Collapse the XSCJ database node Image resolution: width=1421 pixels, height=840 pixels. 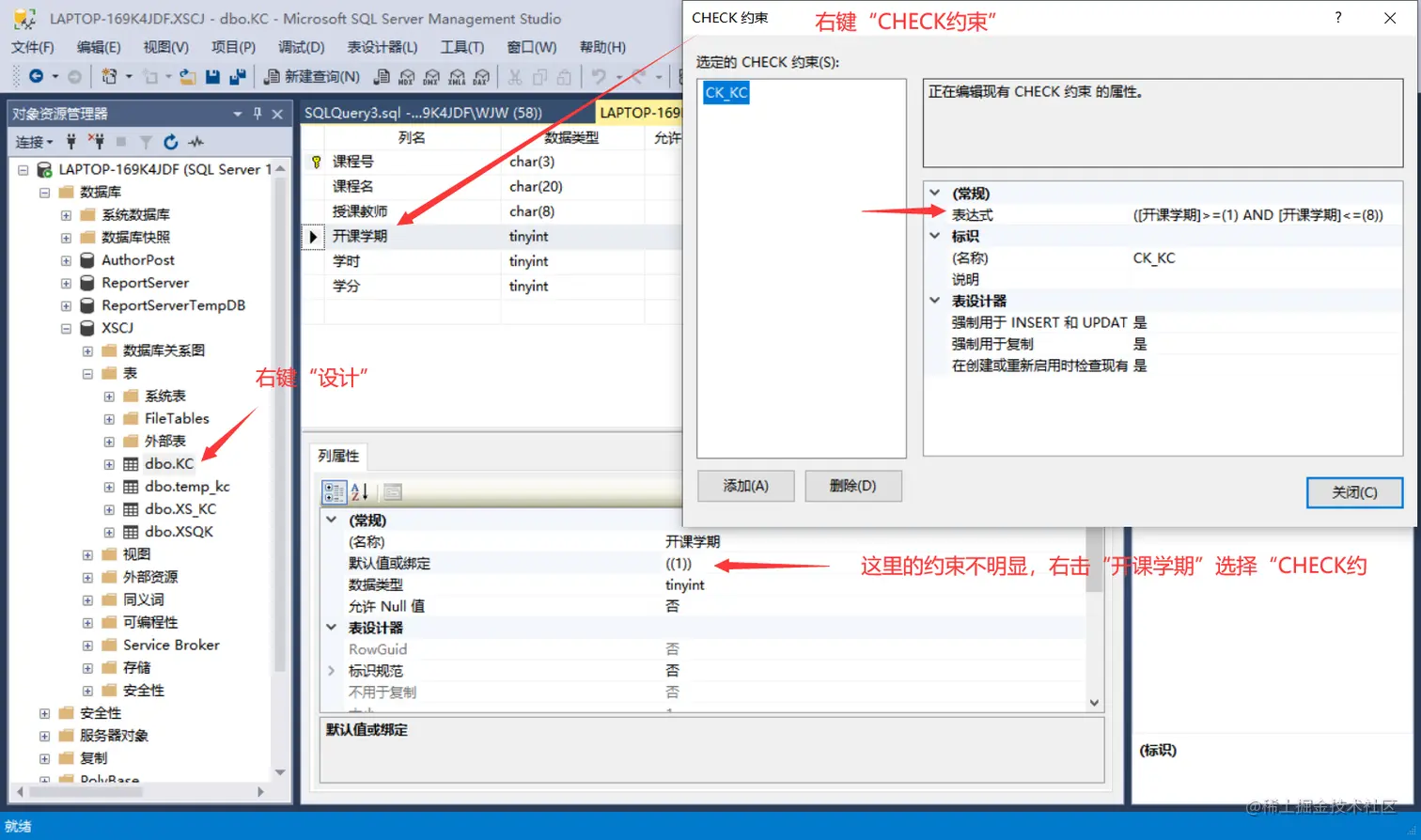(x=66, y=328)
